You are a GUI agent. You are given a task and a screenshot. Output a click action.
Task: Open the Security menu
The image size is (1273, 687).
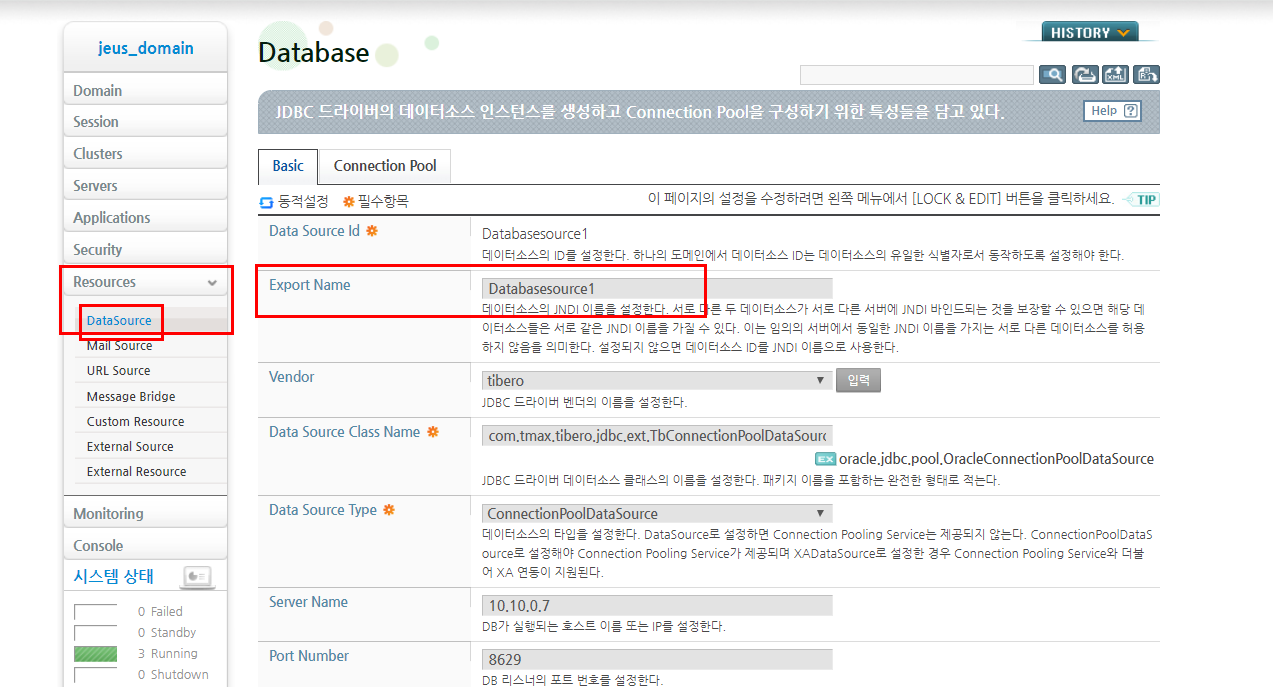point(145,250)
